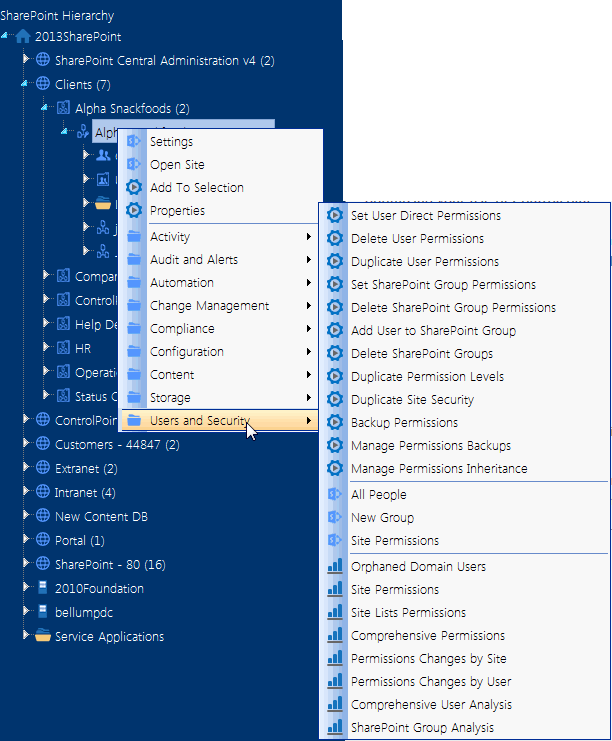Click the globe icon next to Clients (7)
612x741 pixels.
pyautogui.click(x=43, y=84)
